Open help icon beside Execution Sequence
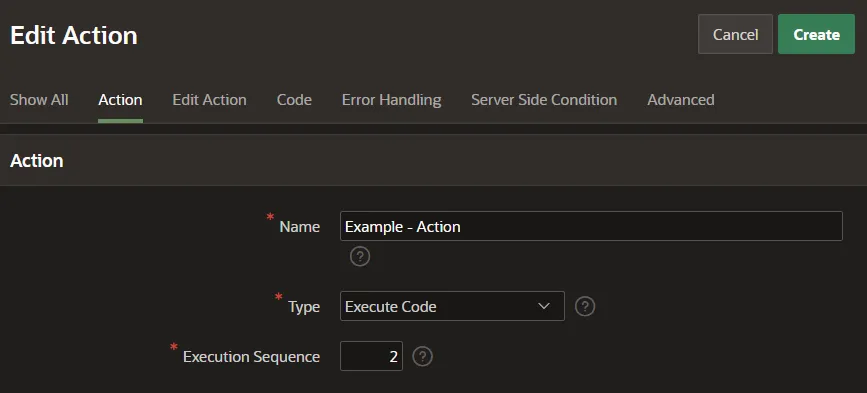This screenshot has height=393, width=867. 423,357
